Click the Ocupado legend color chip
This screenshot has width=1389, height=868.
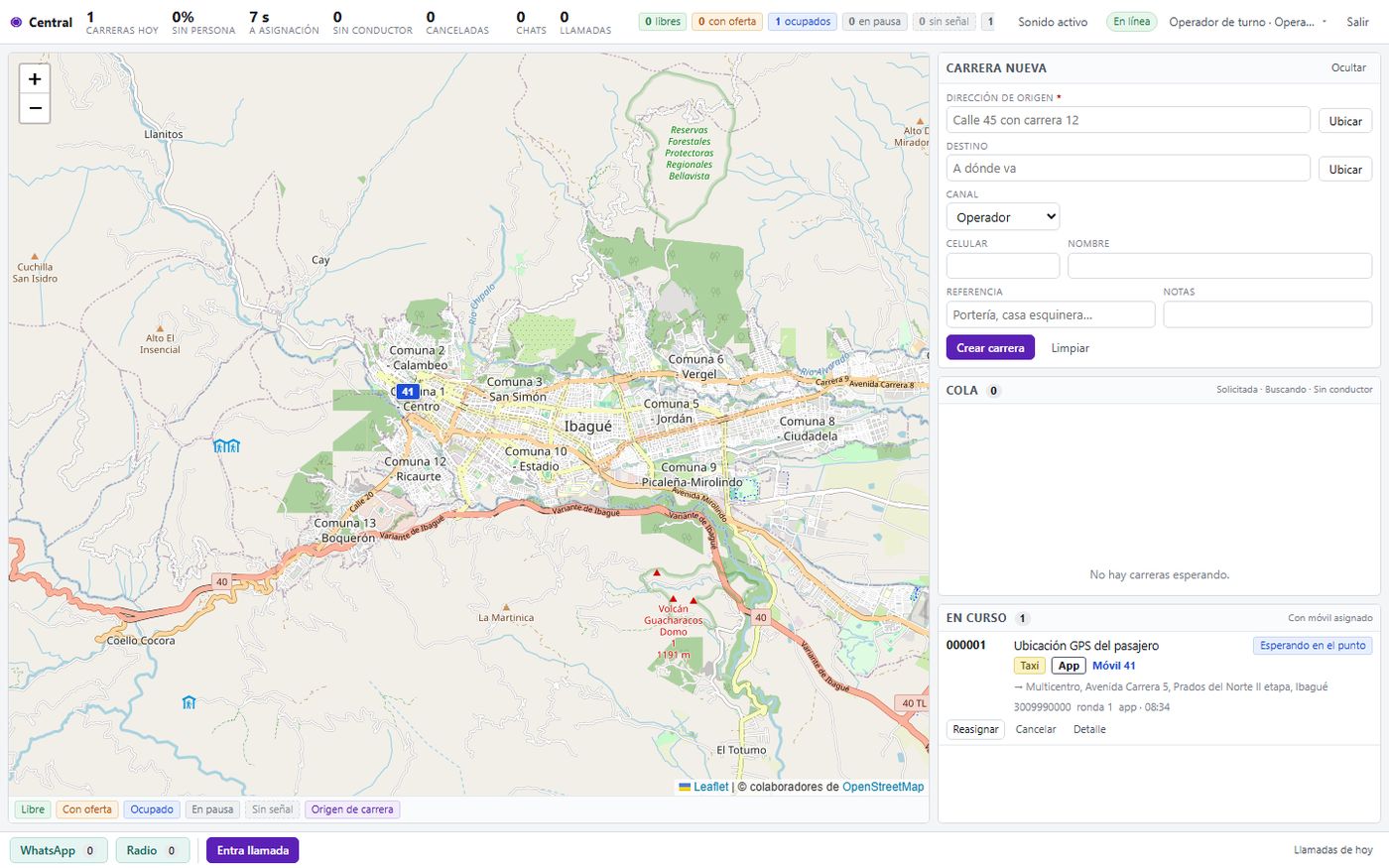(x=152, y=809)
